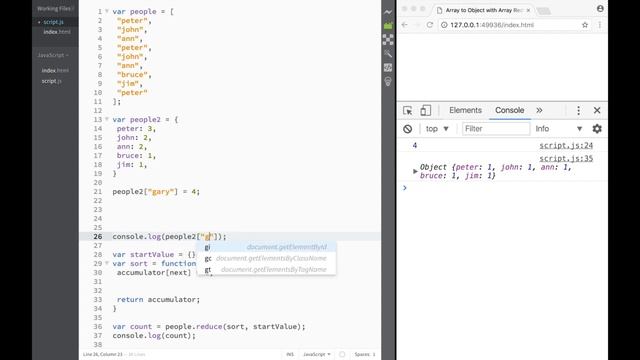Open JavaScript language mode dropdown in status bar

(317, 354)
